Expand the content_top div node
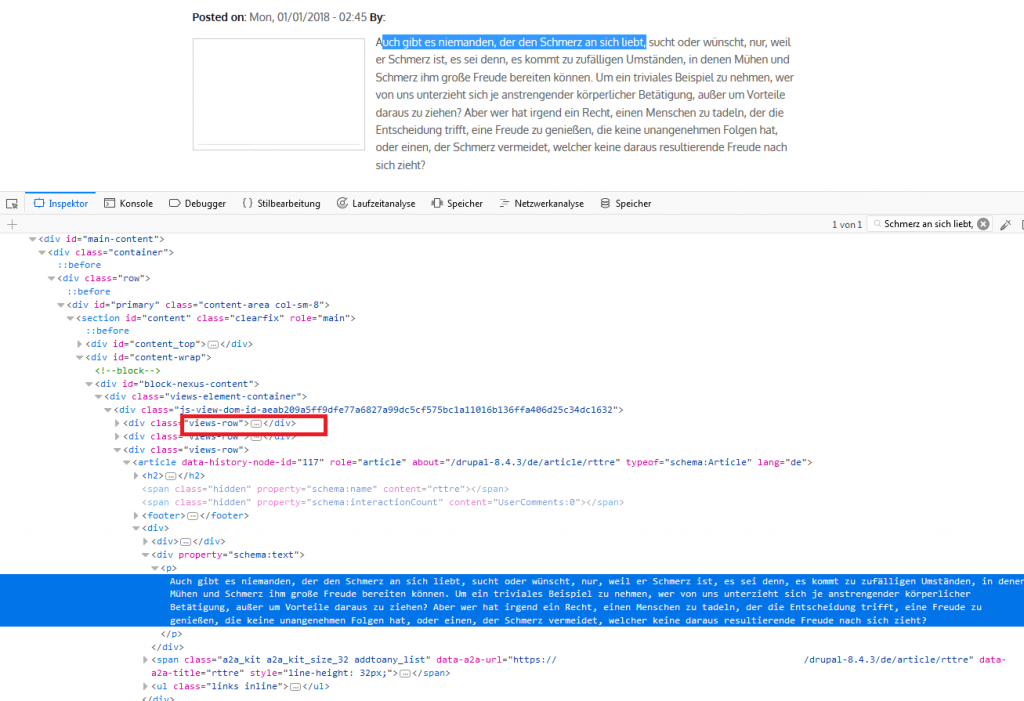 click(x=80, y=344)
